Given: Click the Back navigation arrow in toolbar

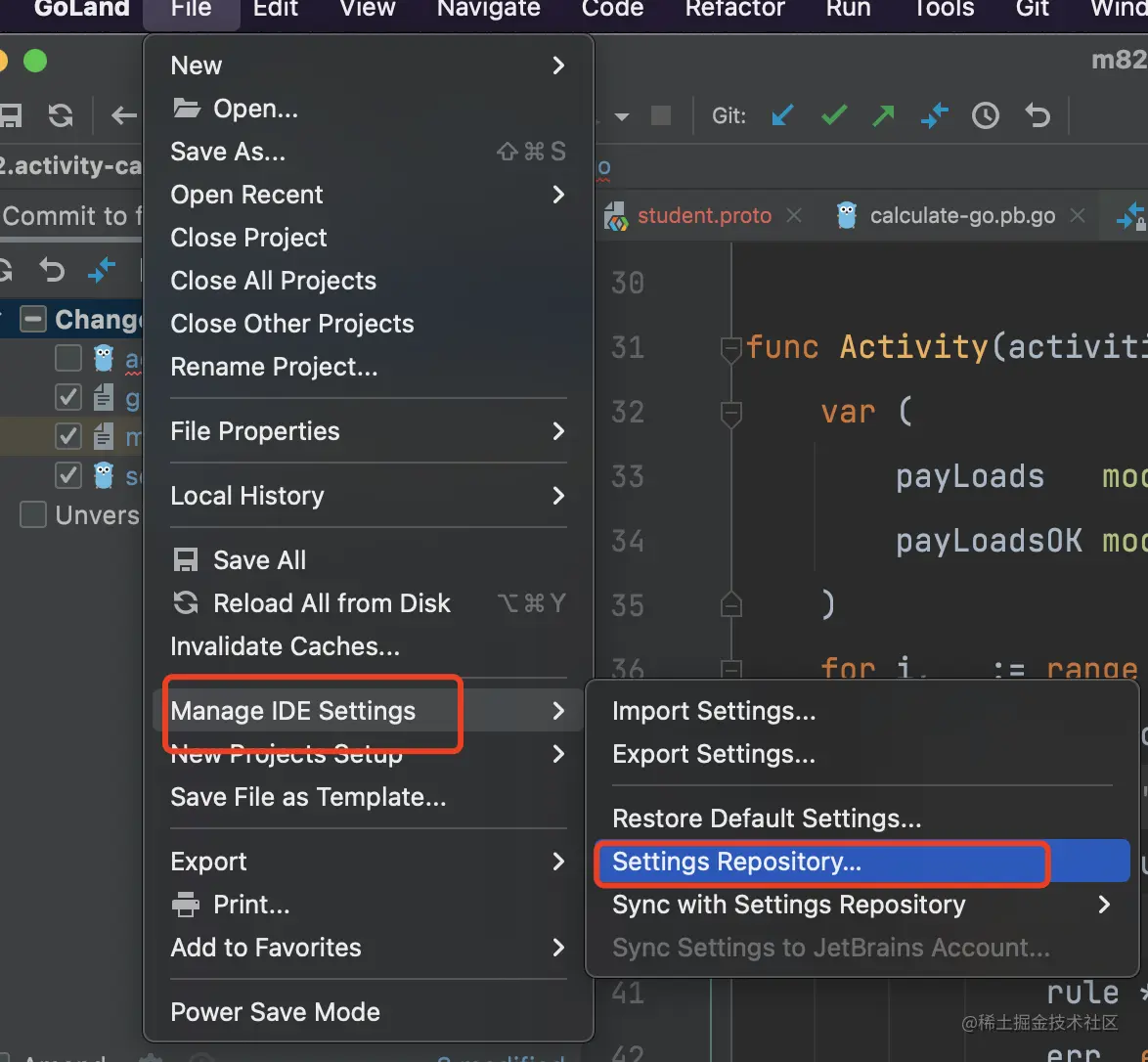Looking at the screenshot, I should tap(124, 115).
